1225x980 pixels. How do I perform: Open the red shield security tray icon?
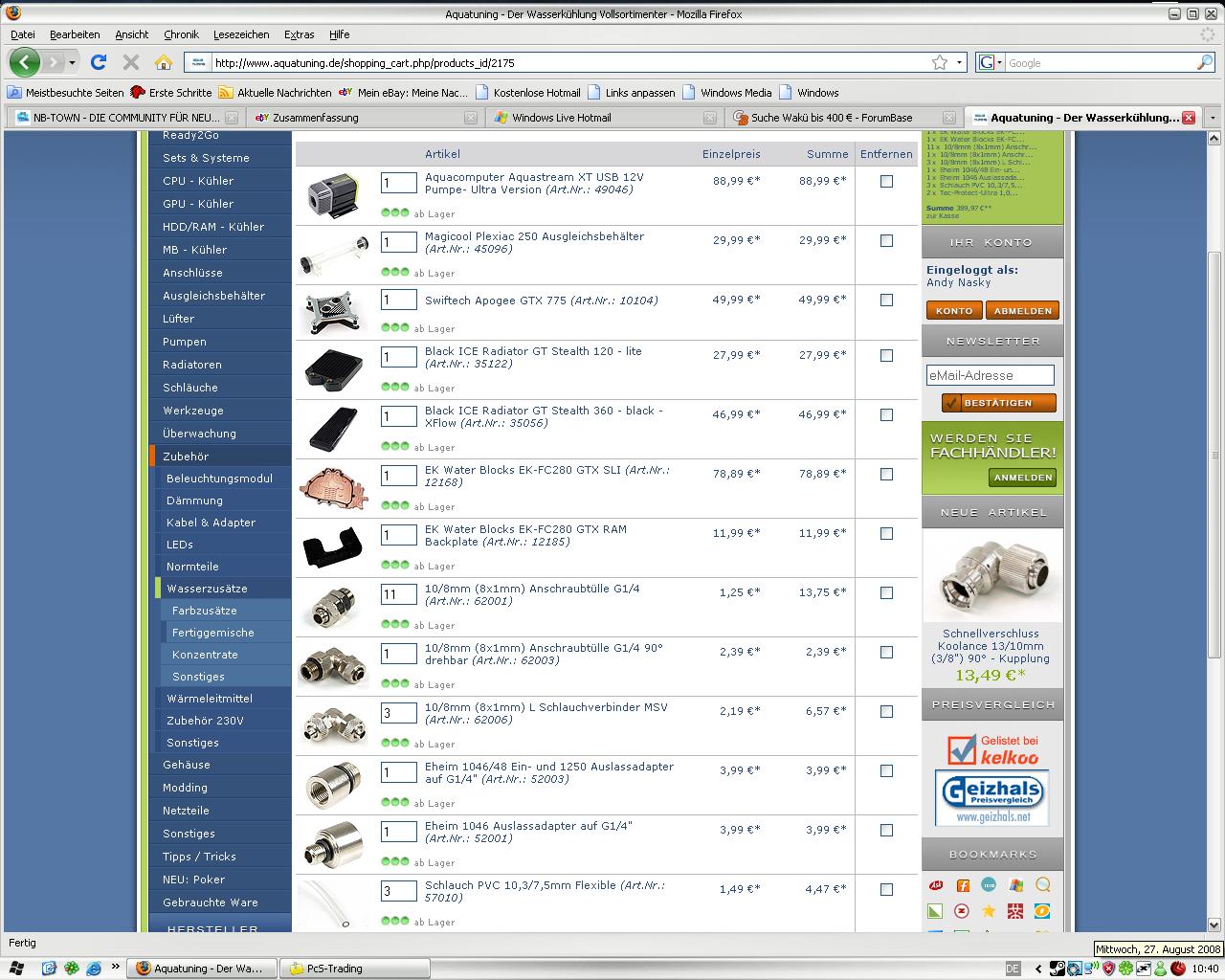[1109, 969]
